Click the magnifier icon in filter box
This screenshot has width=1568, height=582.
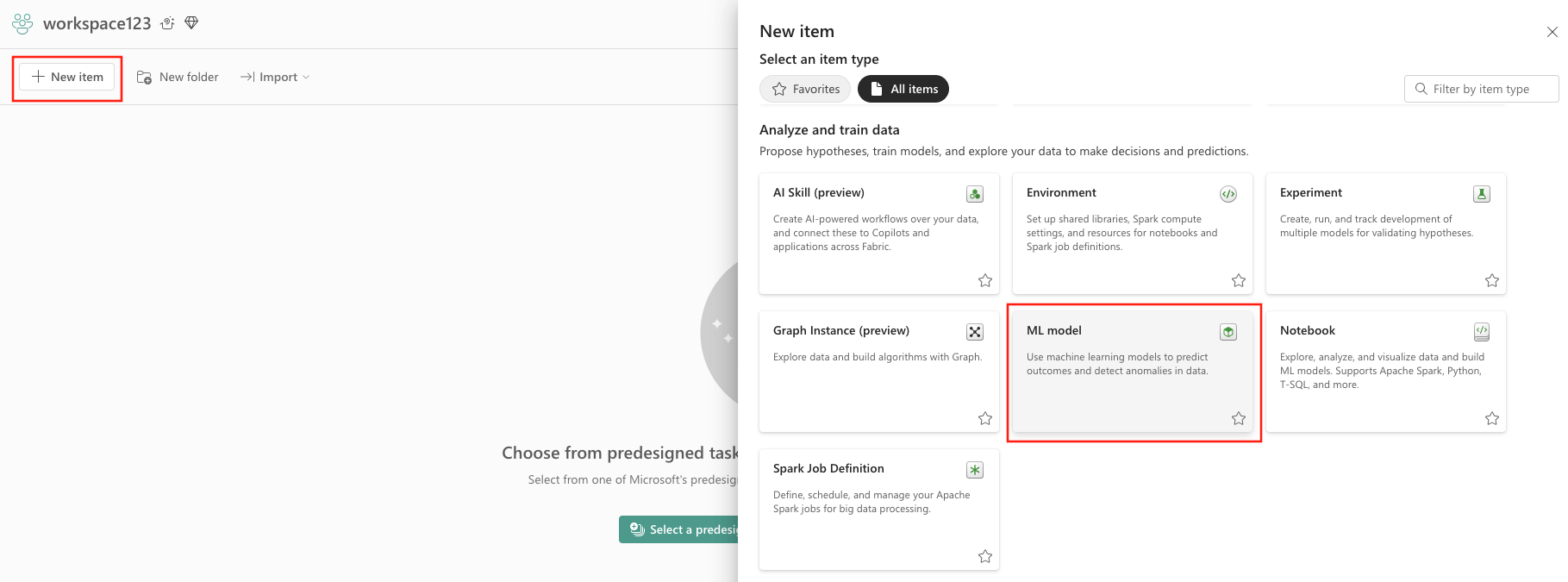pyautogui.click(x=1421, y=89)
